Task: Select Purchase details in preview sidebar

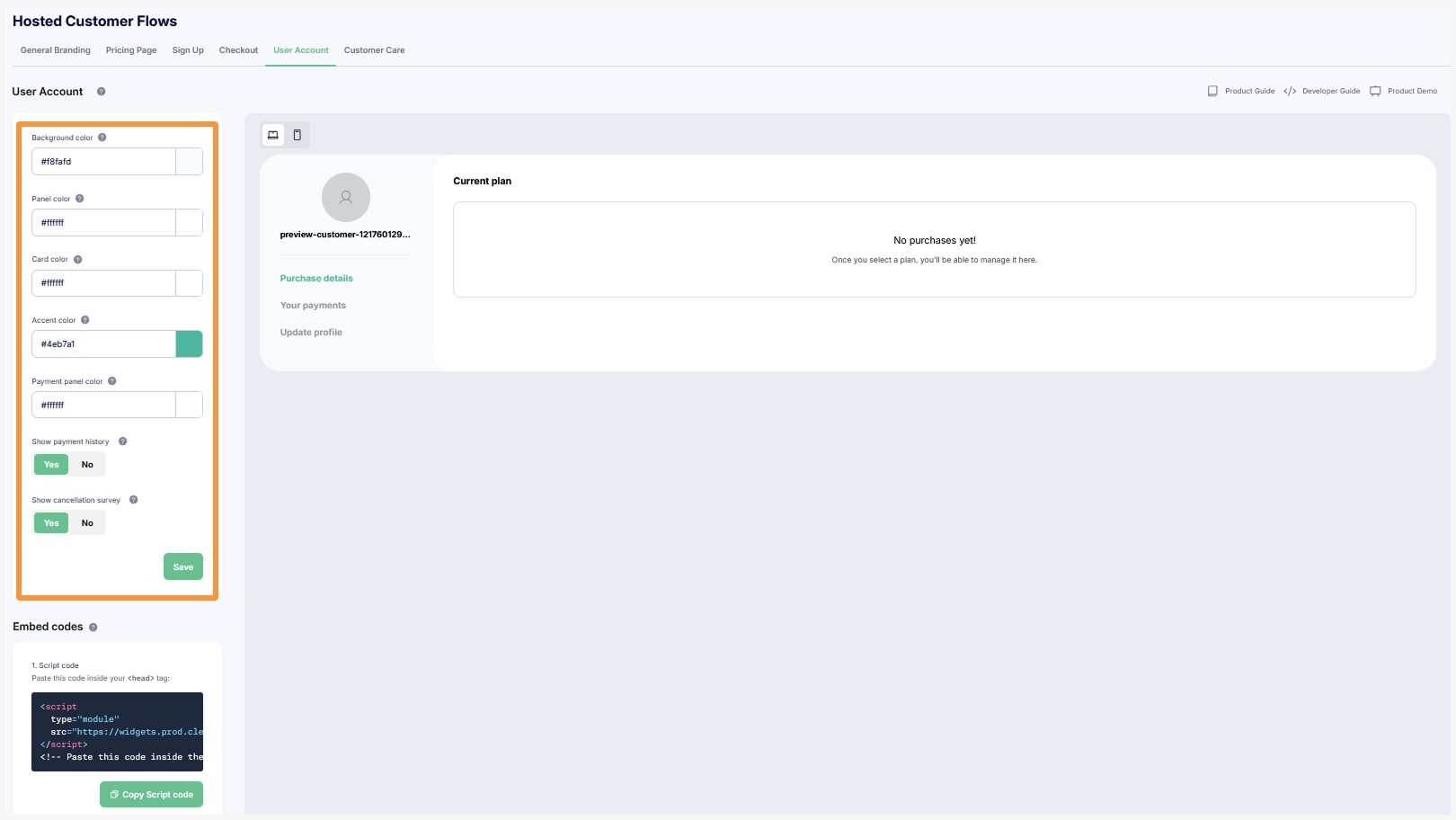Action: (316, 279)
